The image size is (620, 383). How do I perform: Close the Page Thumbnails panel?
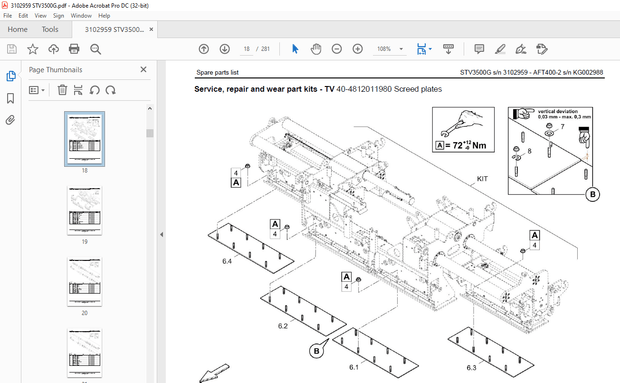(x=144, y=70)
